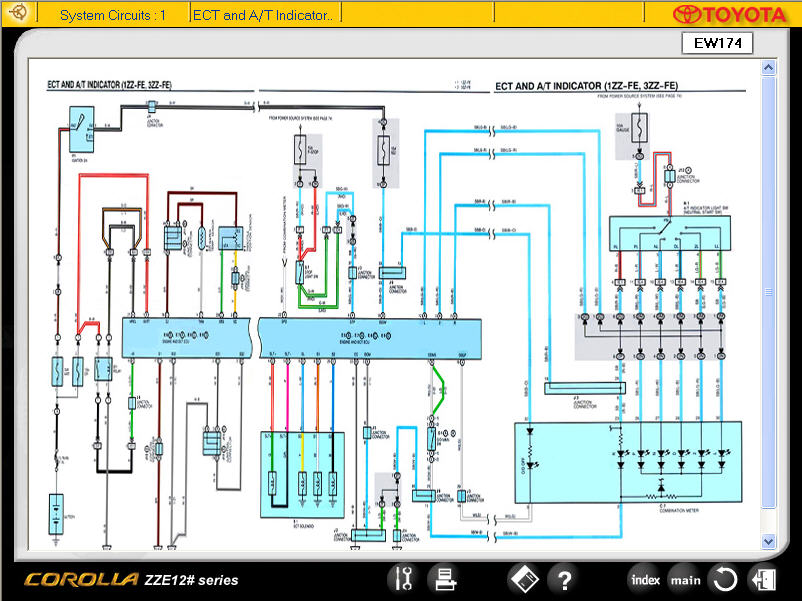Click right diagram title ECT AND A/T INDICATOR (1ZZ-FE, 3ZZ-FE)
Viewport: 802px width, 601px height.
pyautogui.click(x=587, y=86)
